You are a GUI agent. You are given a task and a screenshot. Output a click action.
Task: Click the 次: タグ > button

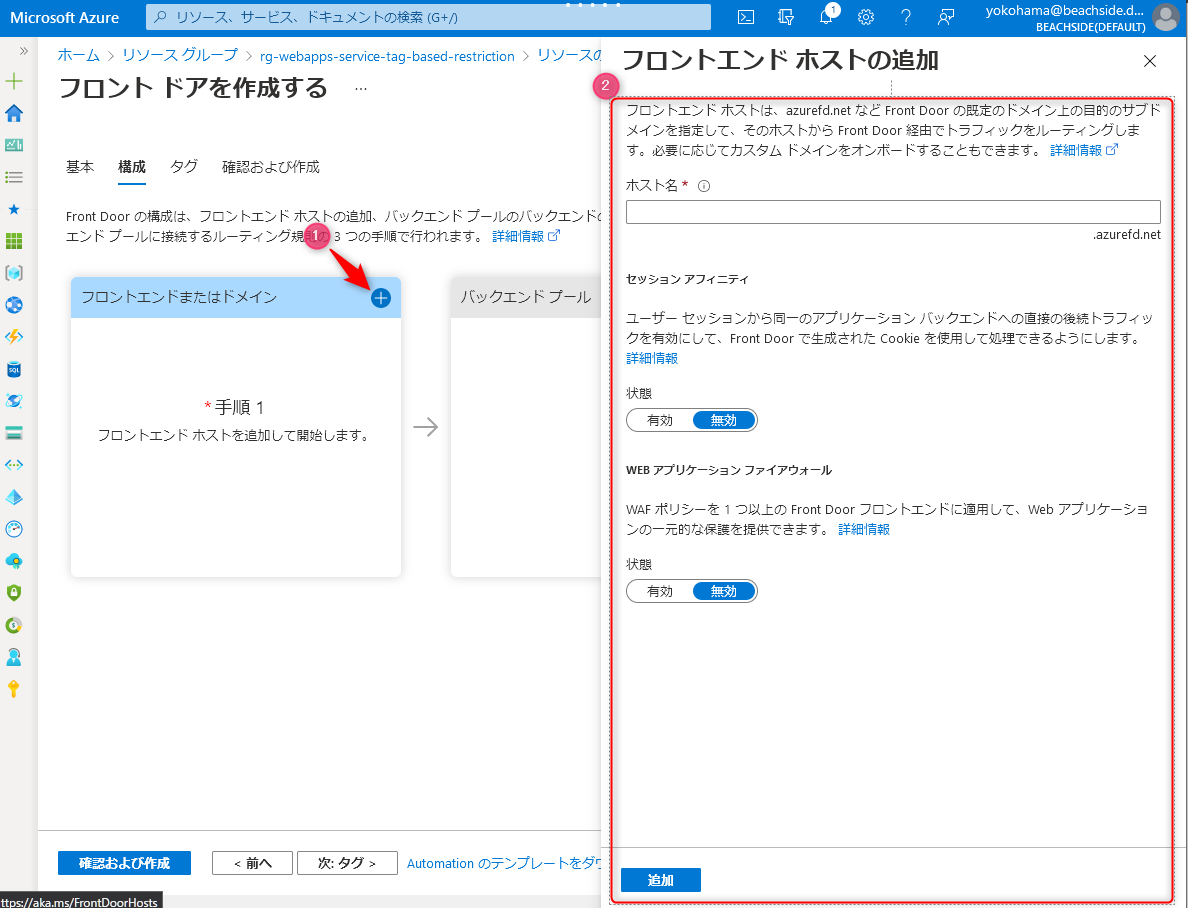pyautogui.click(x=347, y=863)
